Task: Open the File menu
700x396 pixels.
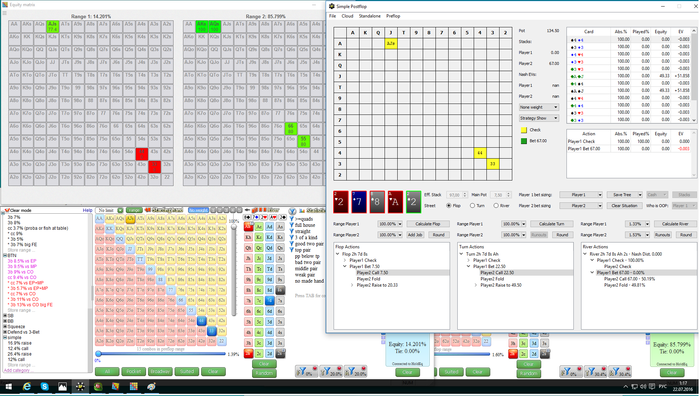Action: click(x=333, y=16)
